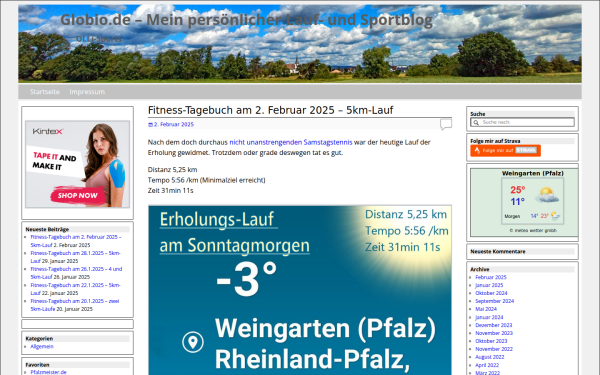
Task: Focus the 'Suche nach' search field
Action: (x=522, y=122)
